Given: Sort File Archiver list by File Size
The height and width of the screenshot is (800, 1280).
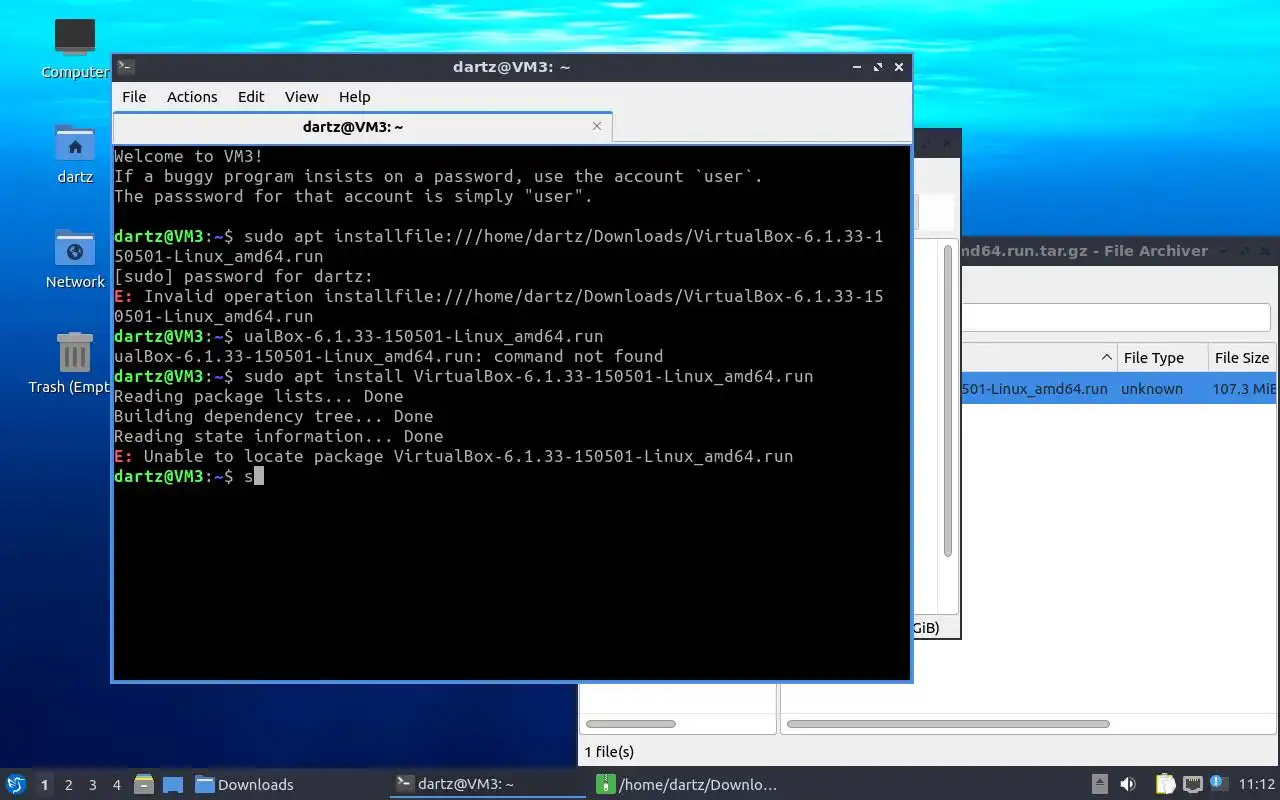Looking at the screenshot, I should 1242,358.
